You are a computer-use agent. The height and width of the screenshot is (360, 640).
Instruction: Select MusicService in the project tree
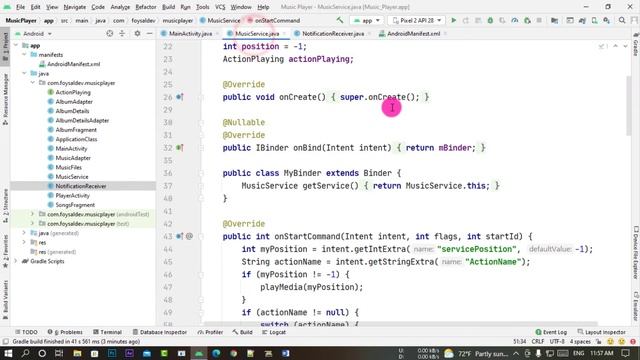click(72, 177)
